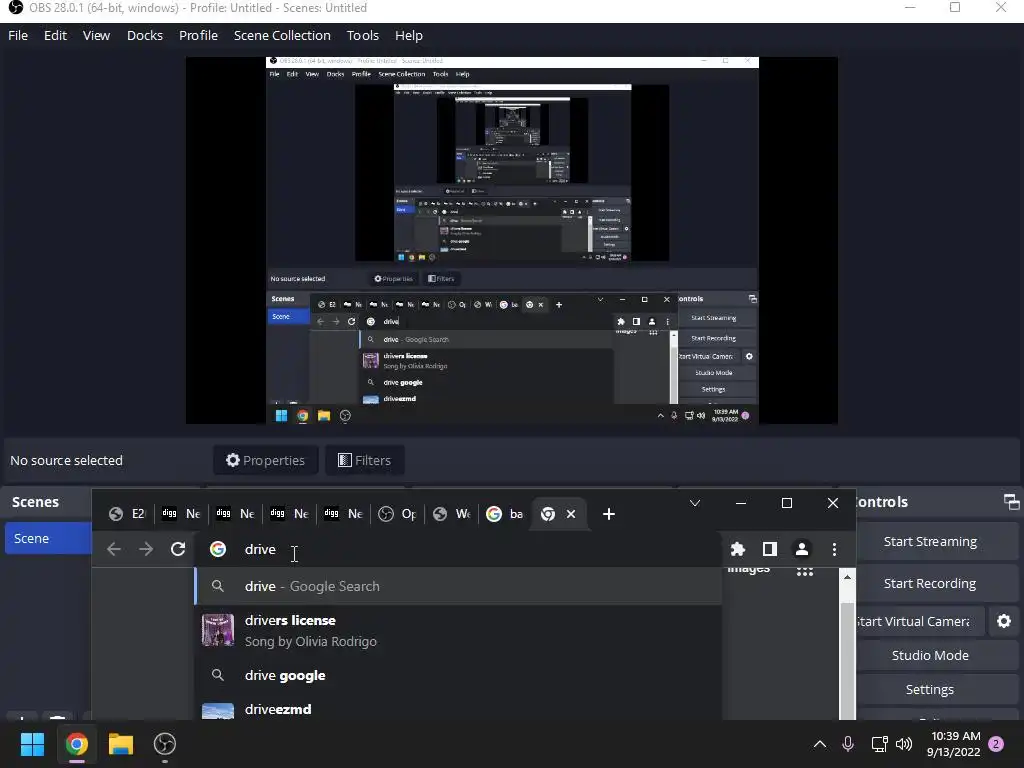Viewport: 1024px width, 768px height.
Task: Select drive google suggestion
Action: pyautogui.click(x=458, y=675)
